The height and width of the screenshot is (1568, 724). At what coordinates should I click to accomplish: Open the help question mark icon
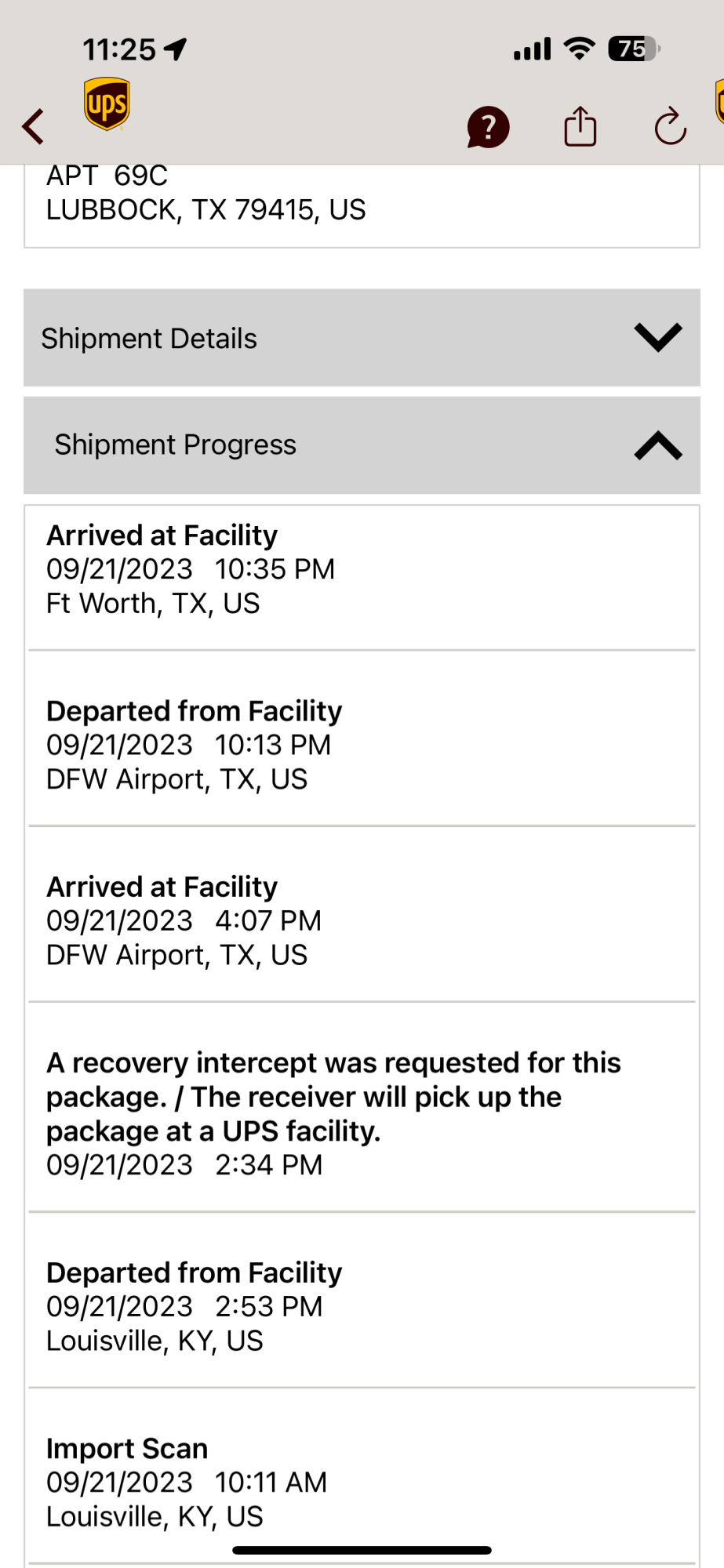488,127
